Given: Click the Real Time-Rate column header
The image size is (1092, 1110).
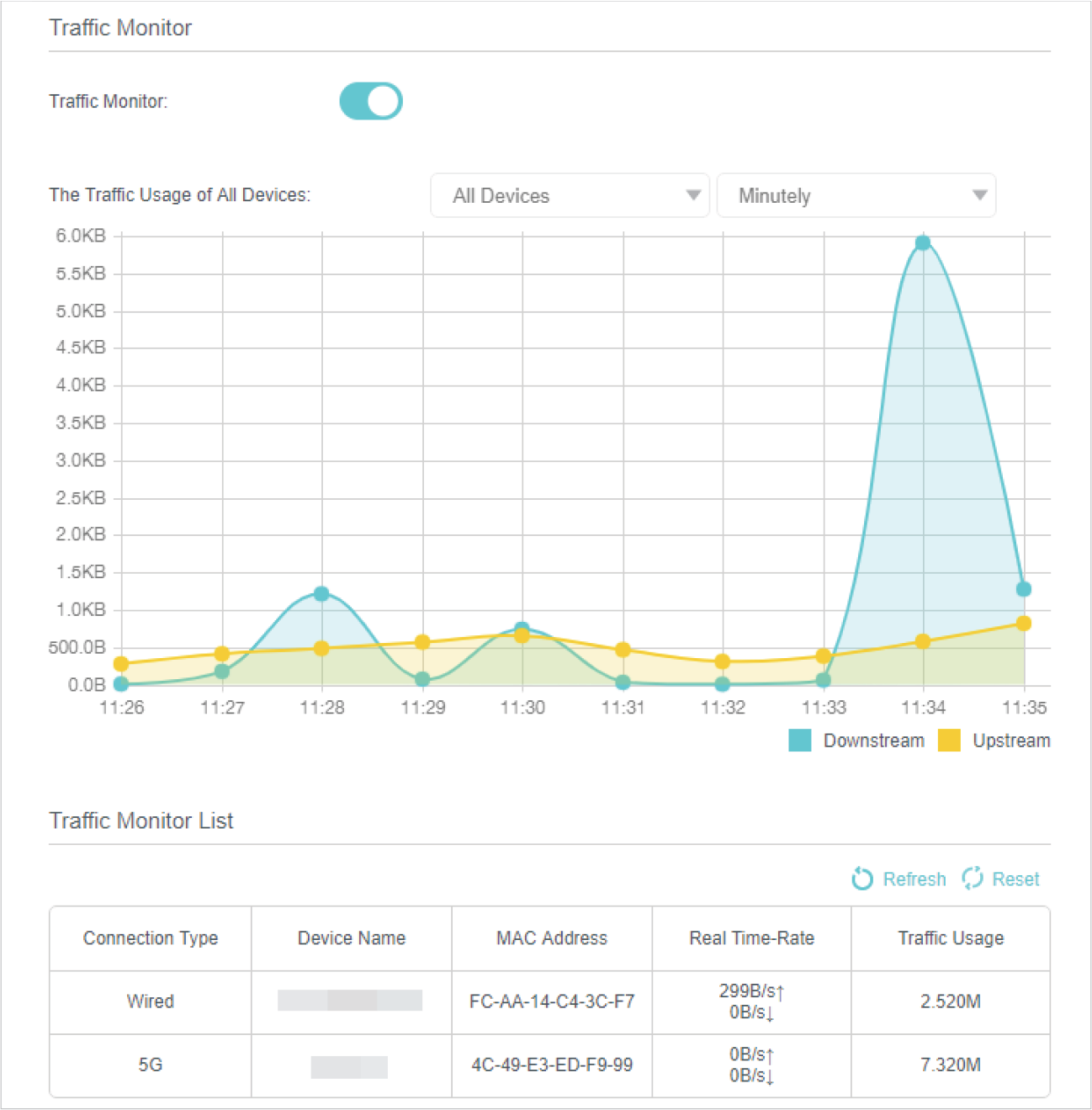Looking at the screenshot, I should pos(751,938).
